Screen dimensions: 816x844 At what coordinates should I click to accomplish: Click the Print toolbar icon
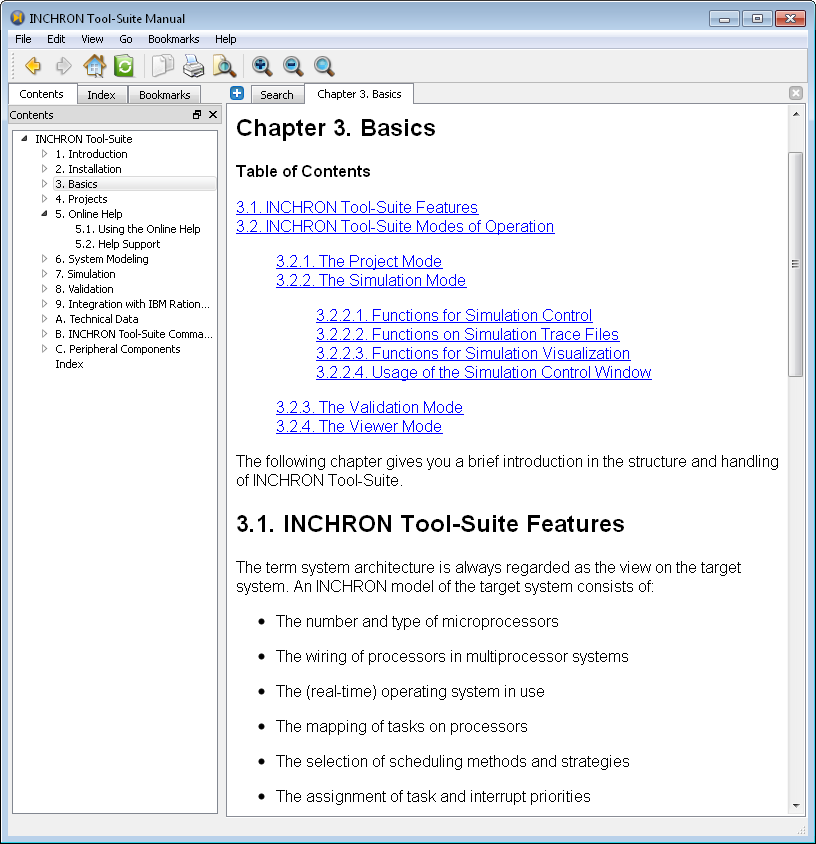pyautogui.click(x=193, y=66)
